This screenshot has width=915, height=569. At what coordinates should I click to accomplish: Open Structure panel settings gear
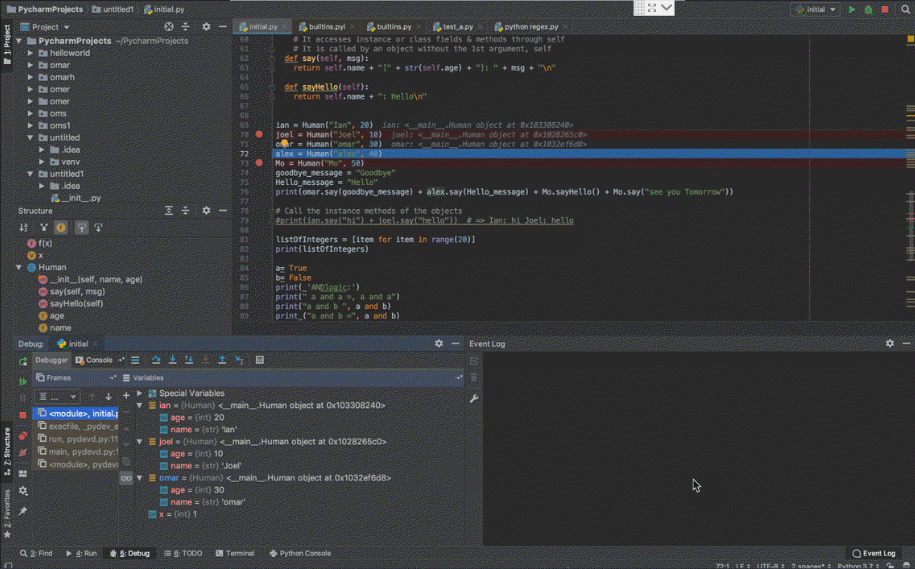pyautogui.click(x=206, y=211)
